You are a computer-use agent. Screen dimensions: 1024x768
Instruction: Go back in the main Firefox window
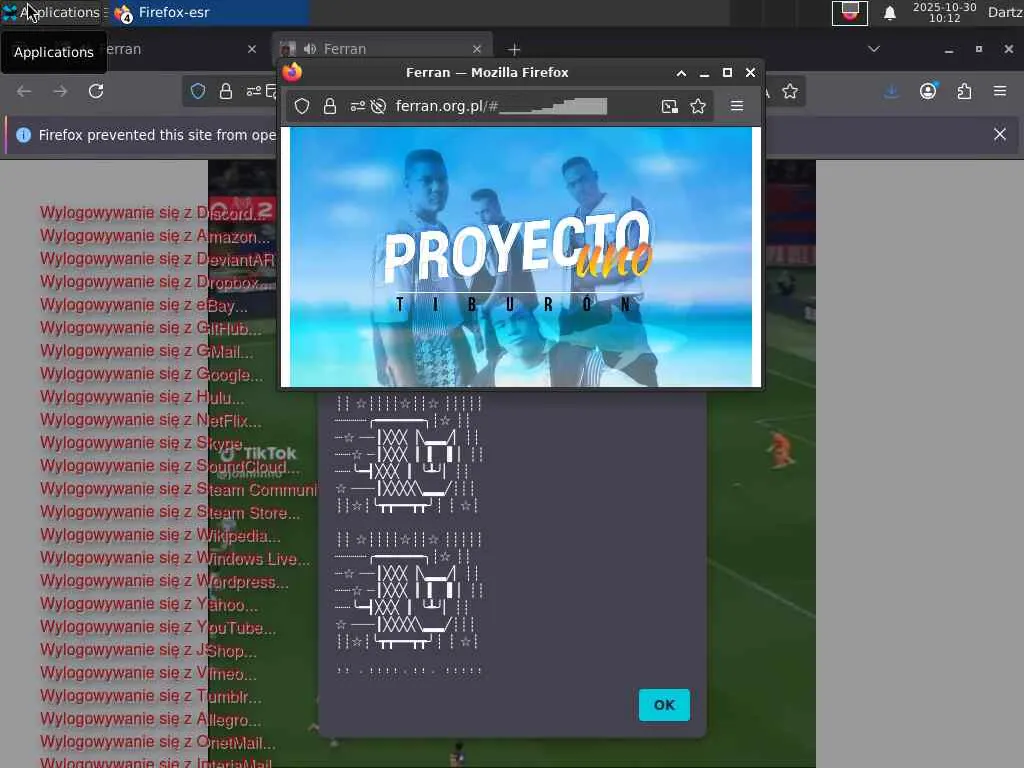point(24,91)
